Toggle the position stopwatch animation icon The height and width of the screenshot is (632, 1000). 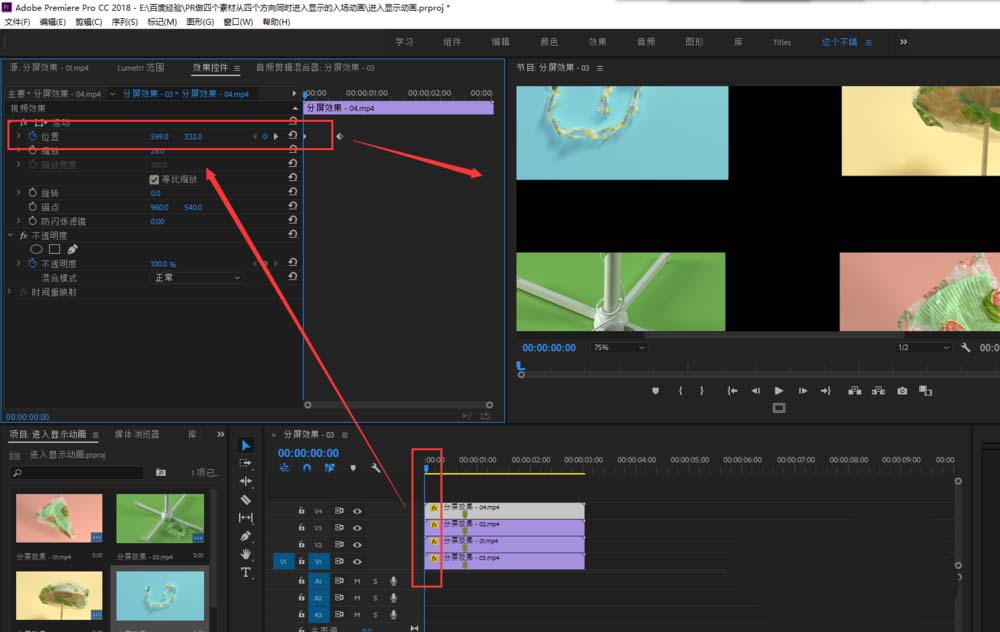click(x=32, y=136)
